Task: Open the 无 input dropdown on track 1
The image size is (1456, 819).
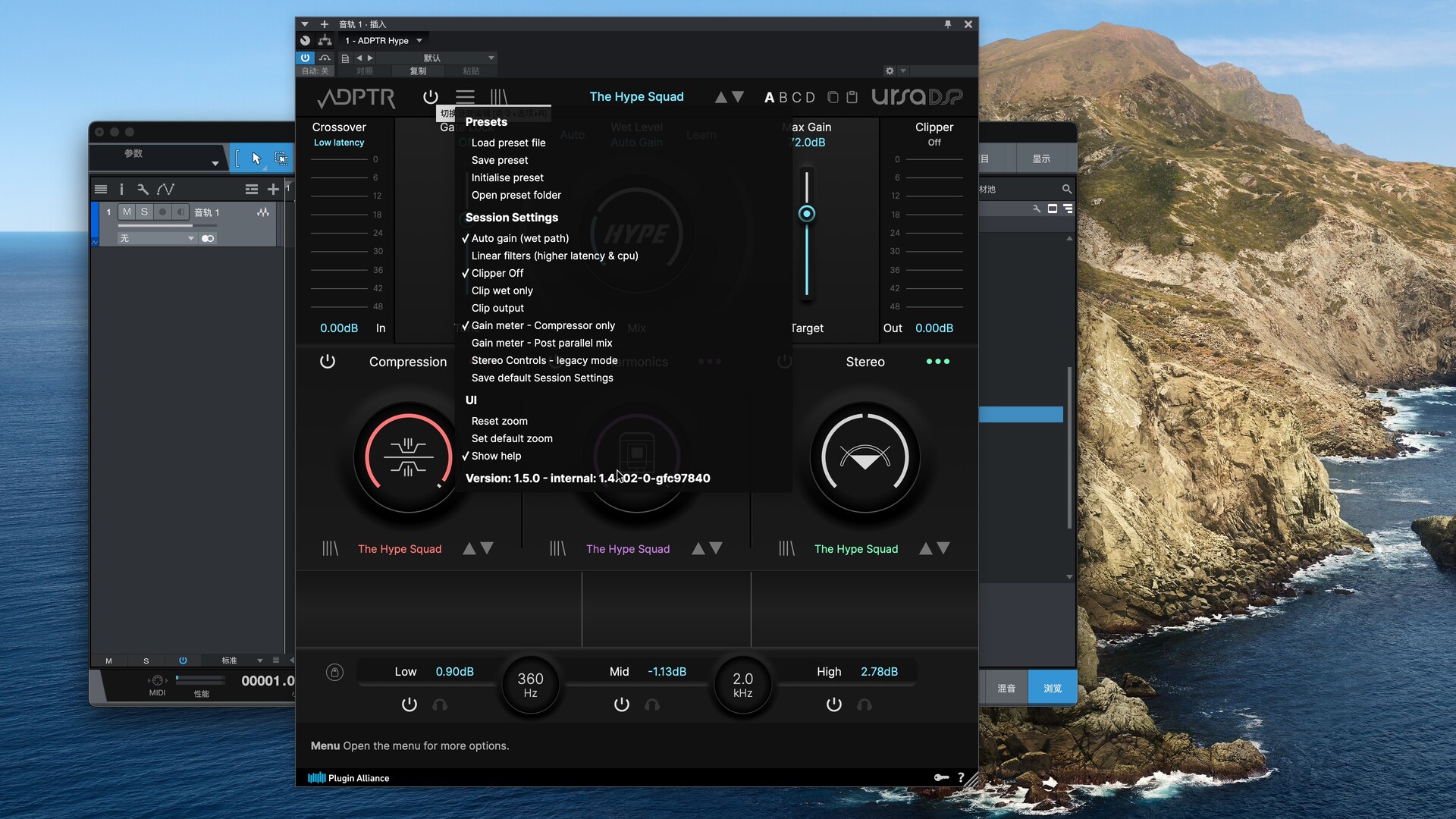Action: [156, 238]
